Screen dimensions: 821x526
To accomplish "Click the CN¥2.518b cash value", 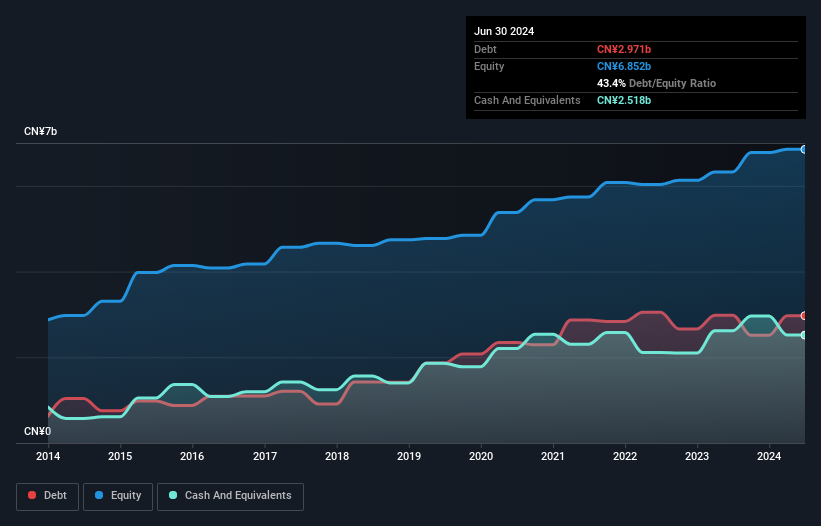I will [x=624, y=100].
